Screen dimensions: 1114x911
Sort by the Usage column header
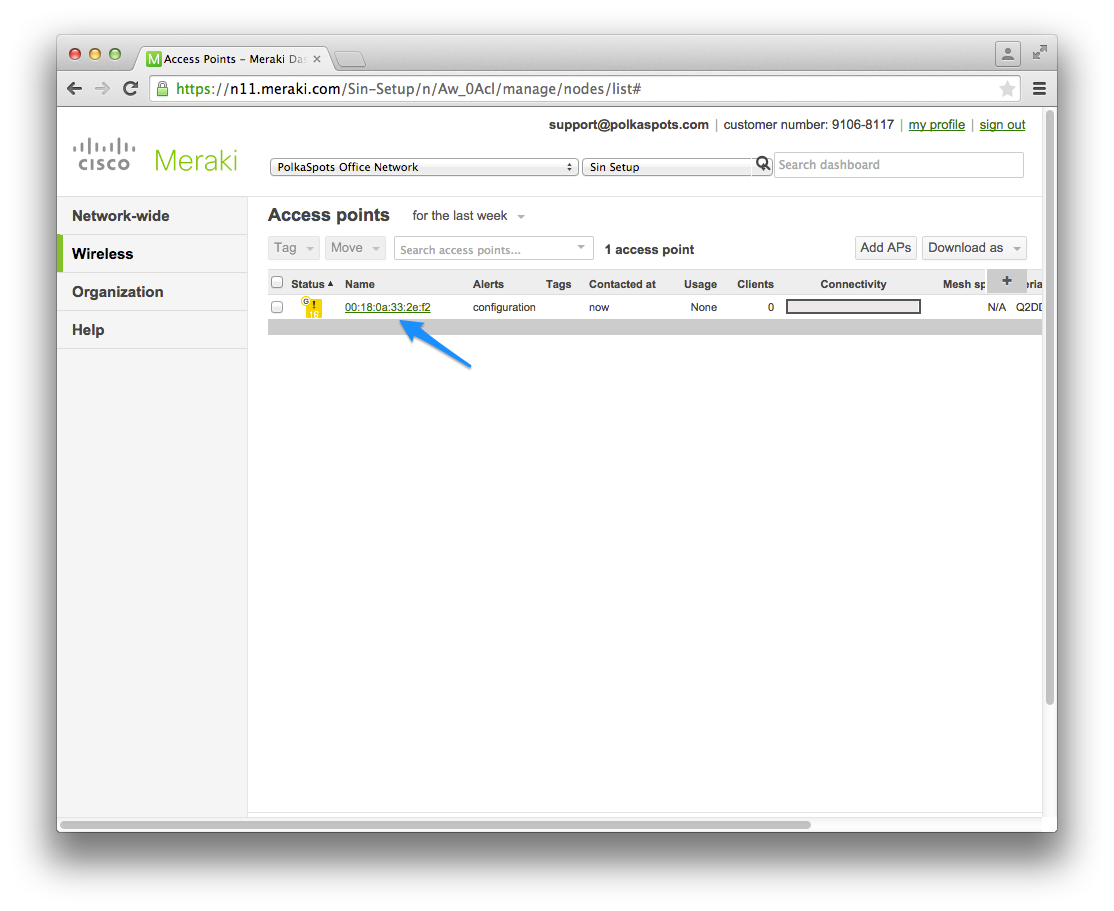coord(701,284)
